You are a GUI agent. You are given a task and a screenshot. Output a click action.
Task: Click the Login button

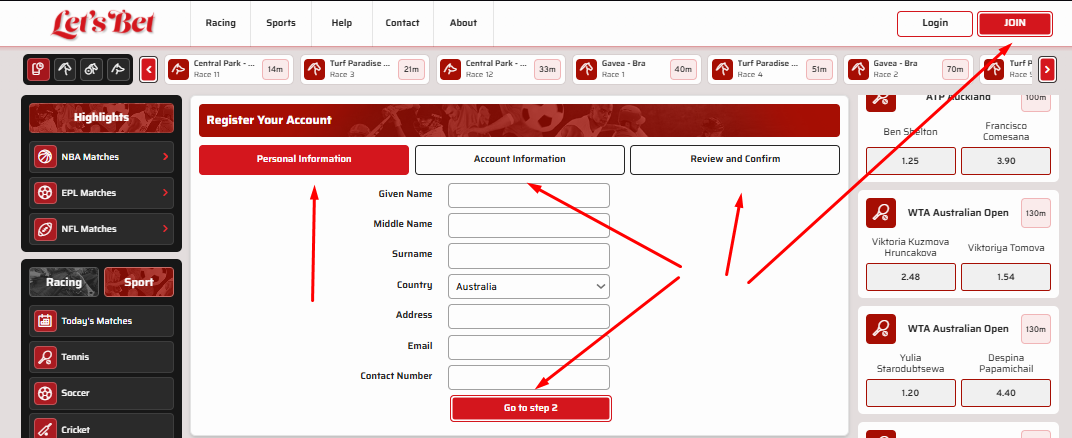point(934,23)
